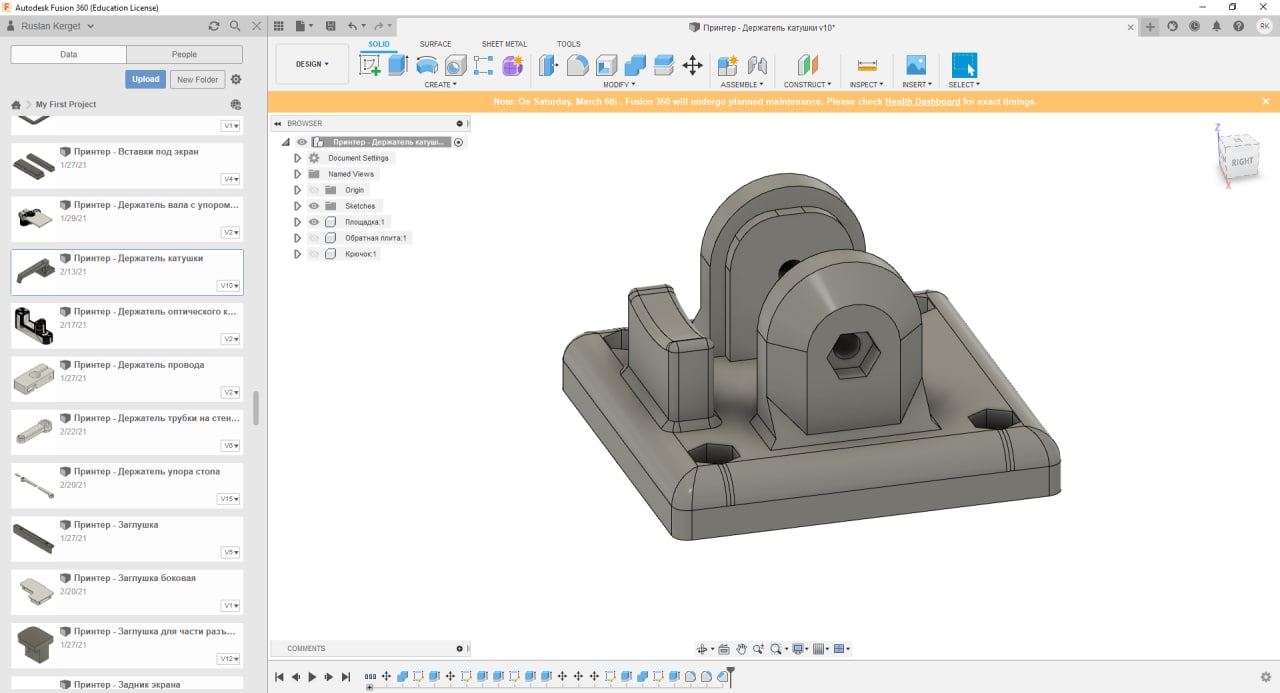Select the Create Sketch tool
Screen dimensions: 1280x693
click(x=370, y=65)
